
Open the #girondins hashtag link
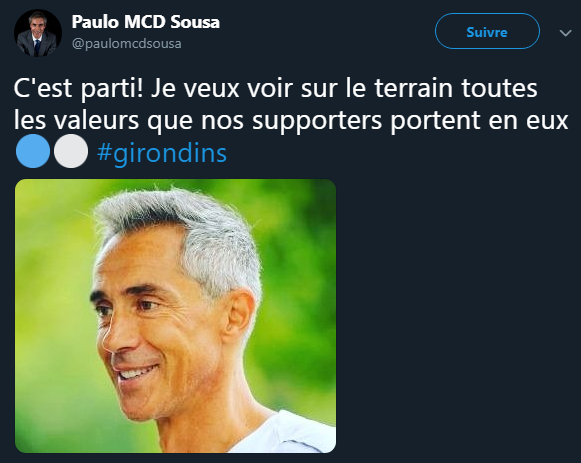click(x=162, y=153)
